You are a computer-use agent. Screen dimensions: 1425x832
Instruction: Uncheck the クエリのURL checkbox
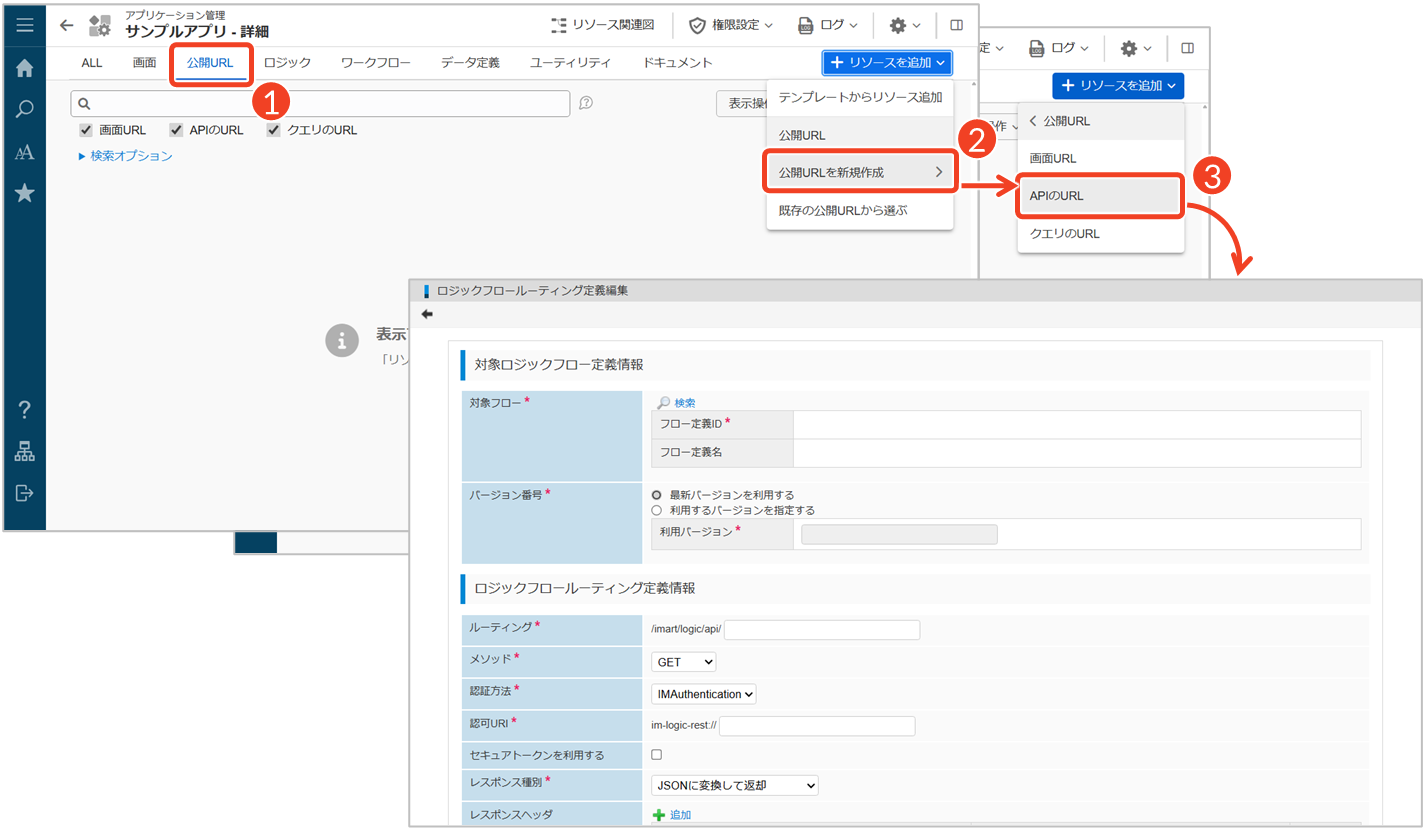point(274,130)
